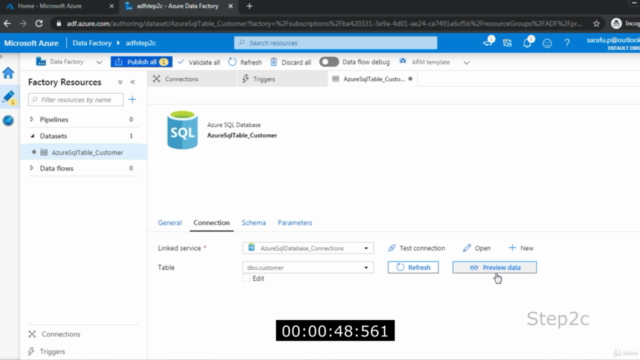Select the AzureSqlTable_Custo... editor tab
This screenshot has width=640, height=360.
click(x=372, y=79)
